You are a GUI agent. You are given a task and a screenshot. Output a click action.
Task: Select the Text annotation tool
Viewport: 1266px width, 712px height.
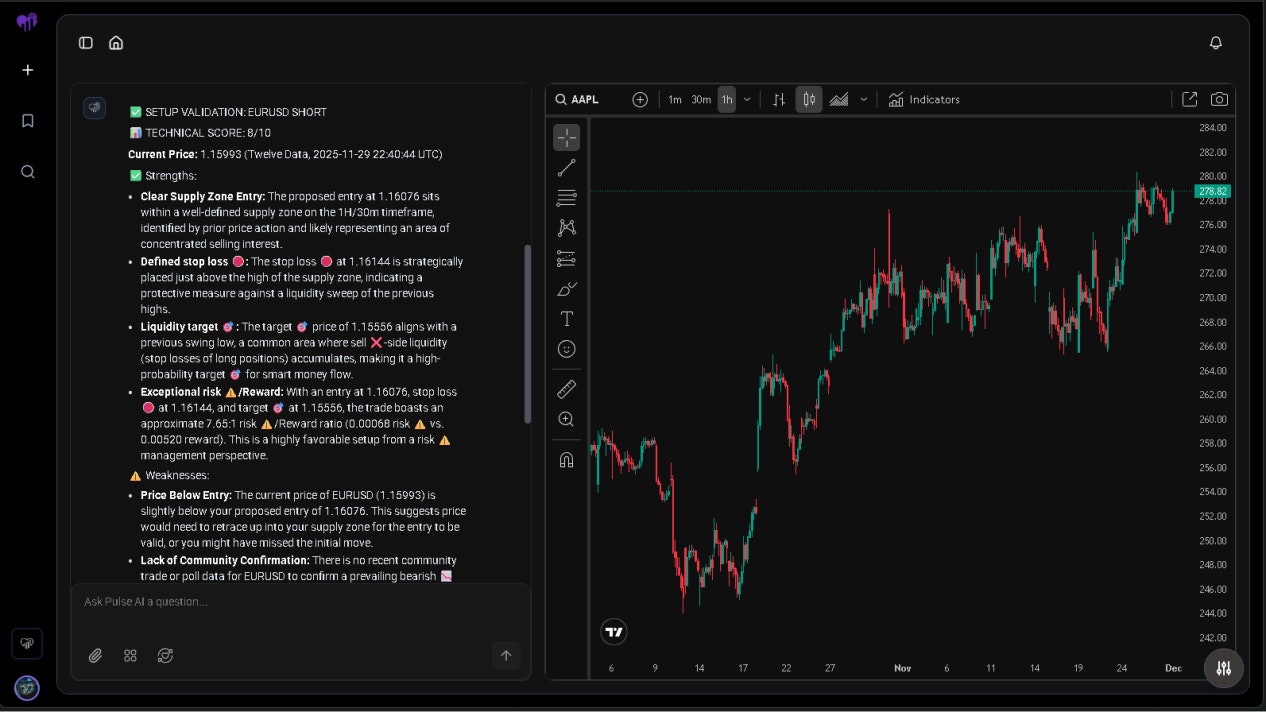pos(566,318)
